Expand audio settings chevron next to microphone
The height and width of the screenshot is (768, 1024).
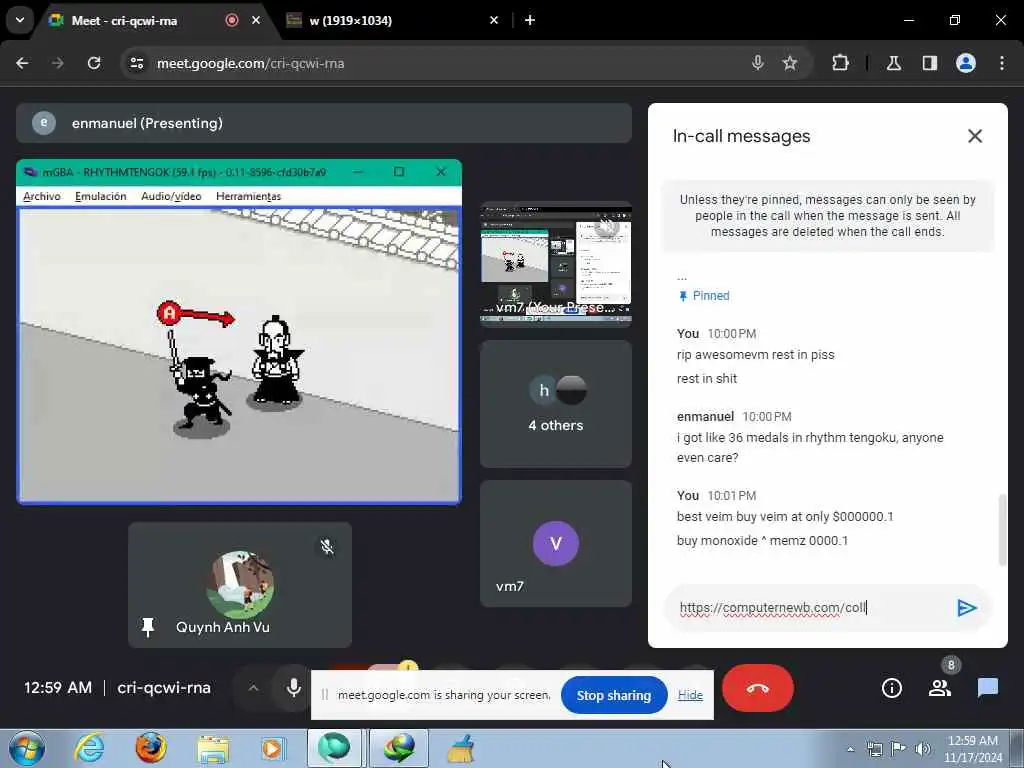(x=253, y=688)
